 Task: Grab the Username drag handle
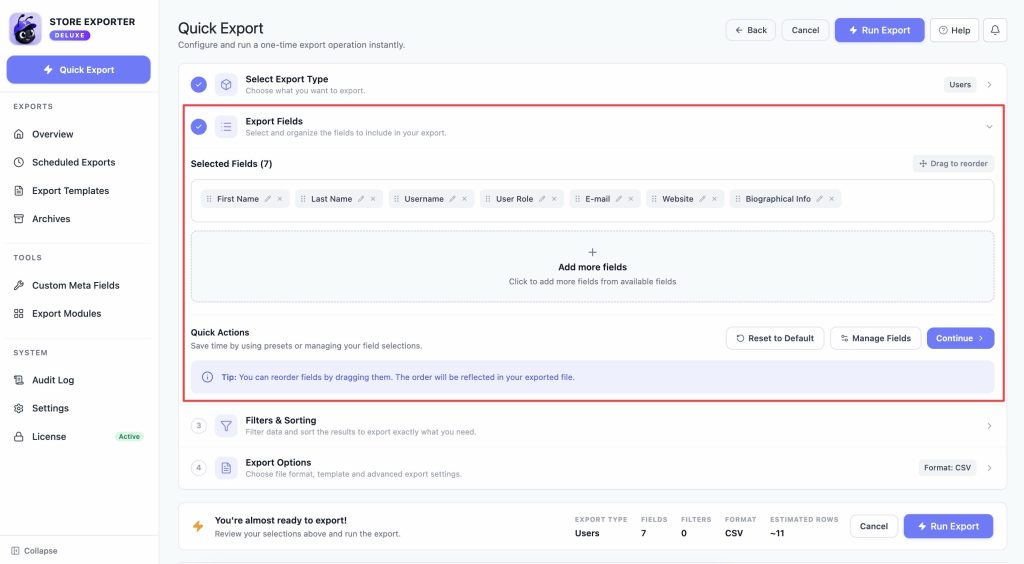point(396,199)
